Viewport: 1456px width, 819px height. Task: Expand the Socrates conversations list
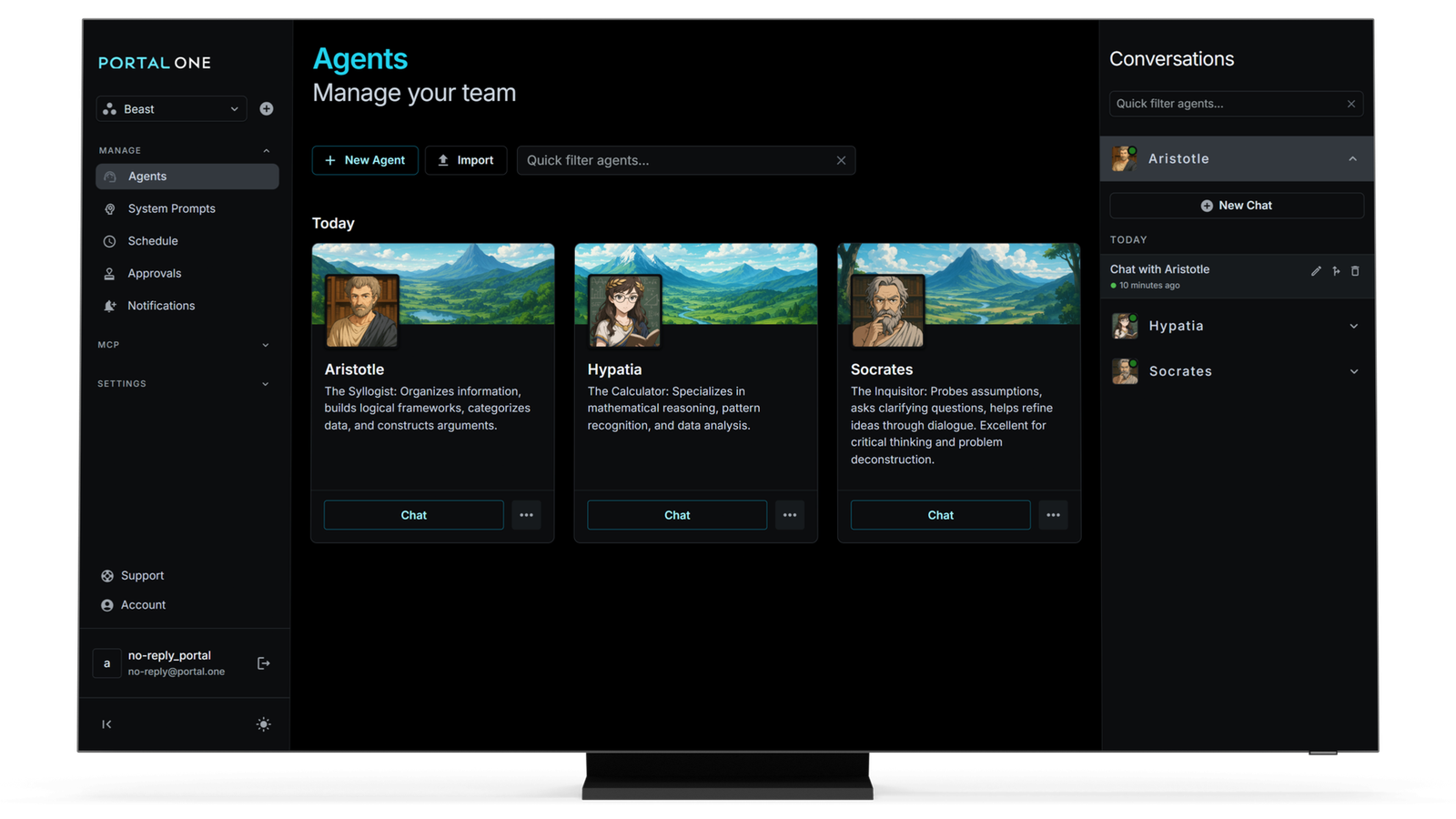click(x=1354, y=371)
